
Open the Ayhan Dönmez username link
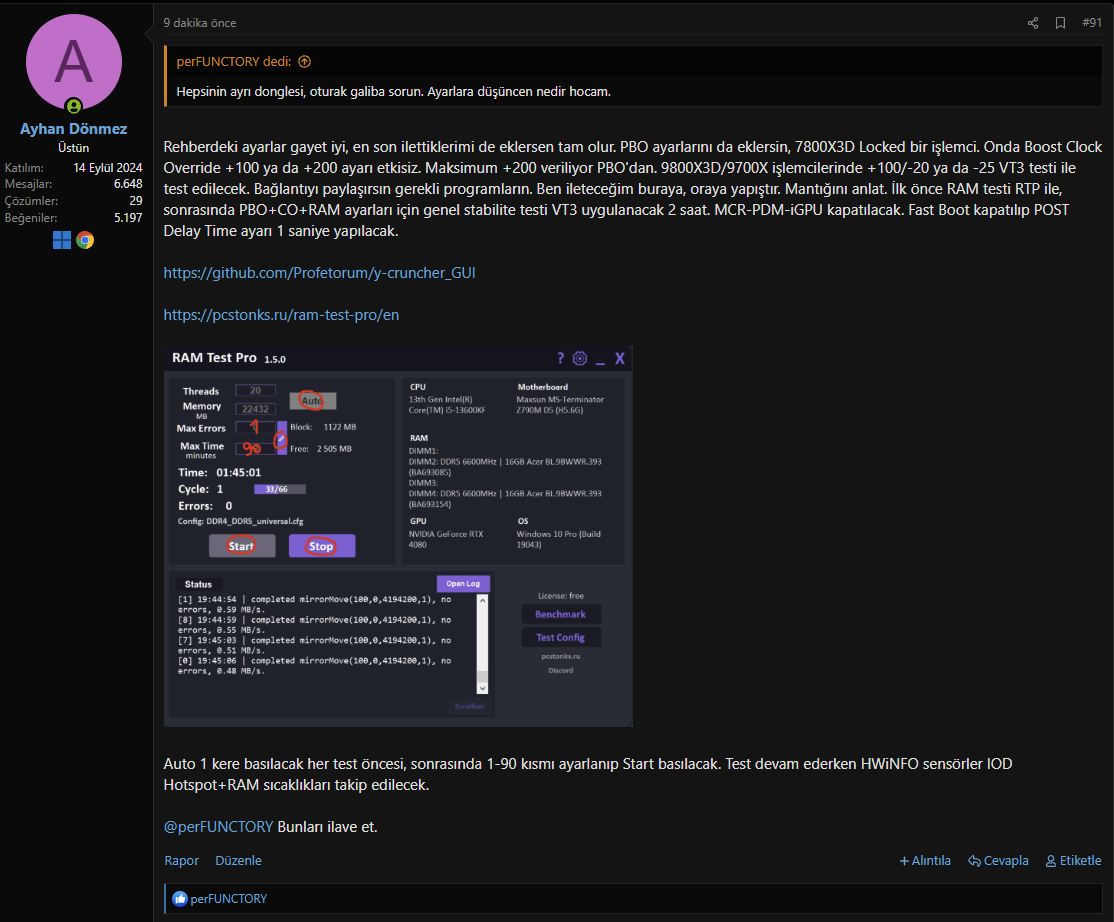(74, 129)
